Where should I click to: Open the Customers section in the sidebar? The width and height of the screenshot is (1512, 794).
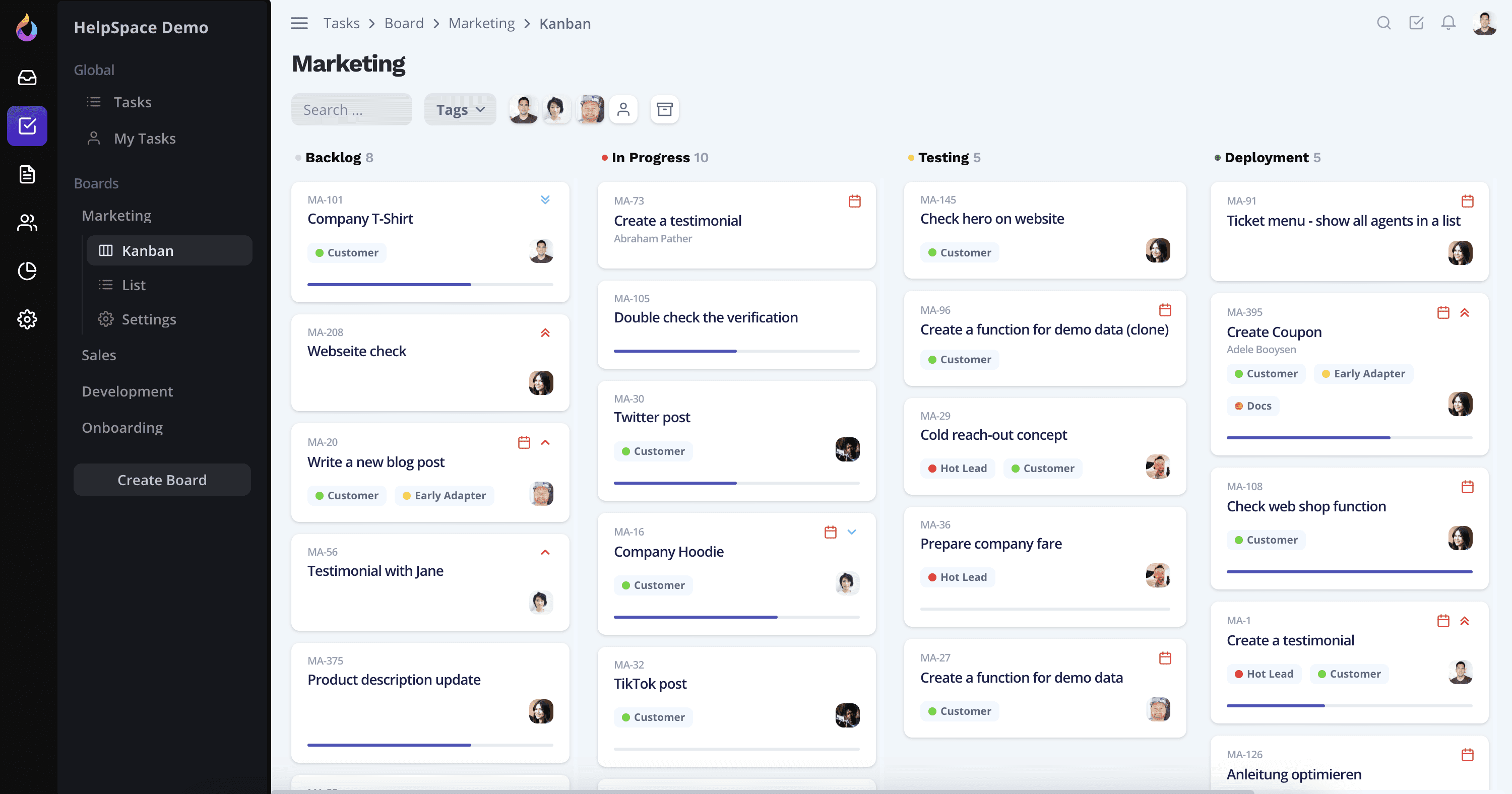pyautogui.click(x=27, y=222)
